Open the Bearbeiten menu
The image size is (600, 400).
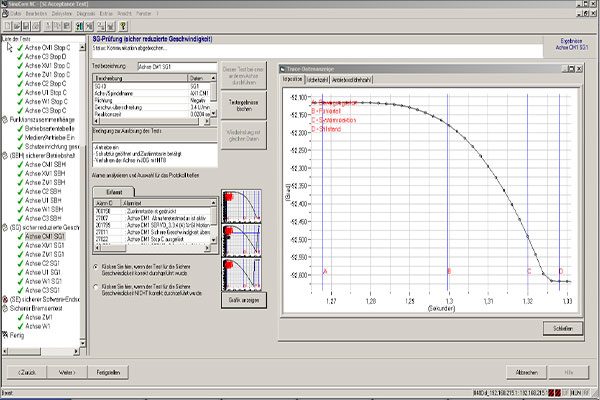coord(36,13)
